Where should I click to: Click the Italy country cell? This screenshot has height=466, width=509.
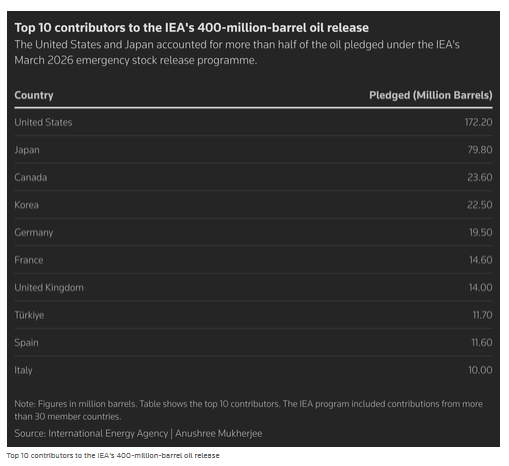tap(23, 370)
